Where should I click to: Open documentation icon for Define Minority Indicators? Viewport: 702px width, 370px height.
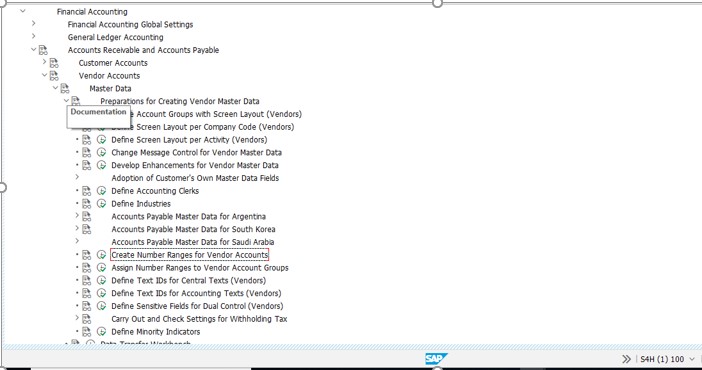click(86, 332)
